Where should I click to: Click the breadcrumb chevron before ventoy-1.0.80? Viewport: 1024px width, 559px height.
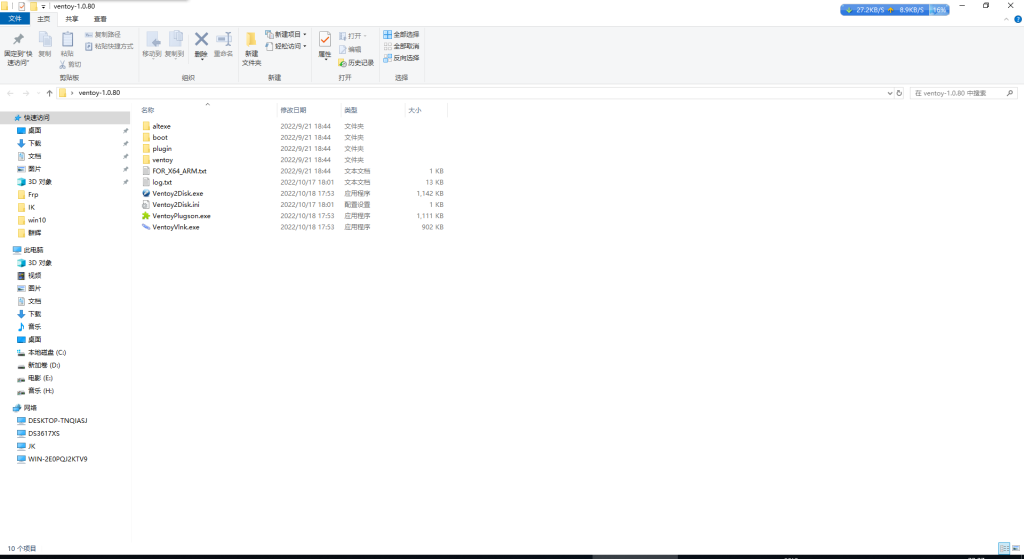[72, 93]
